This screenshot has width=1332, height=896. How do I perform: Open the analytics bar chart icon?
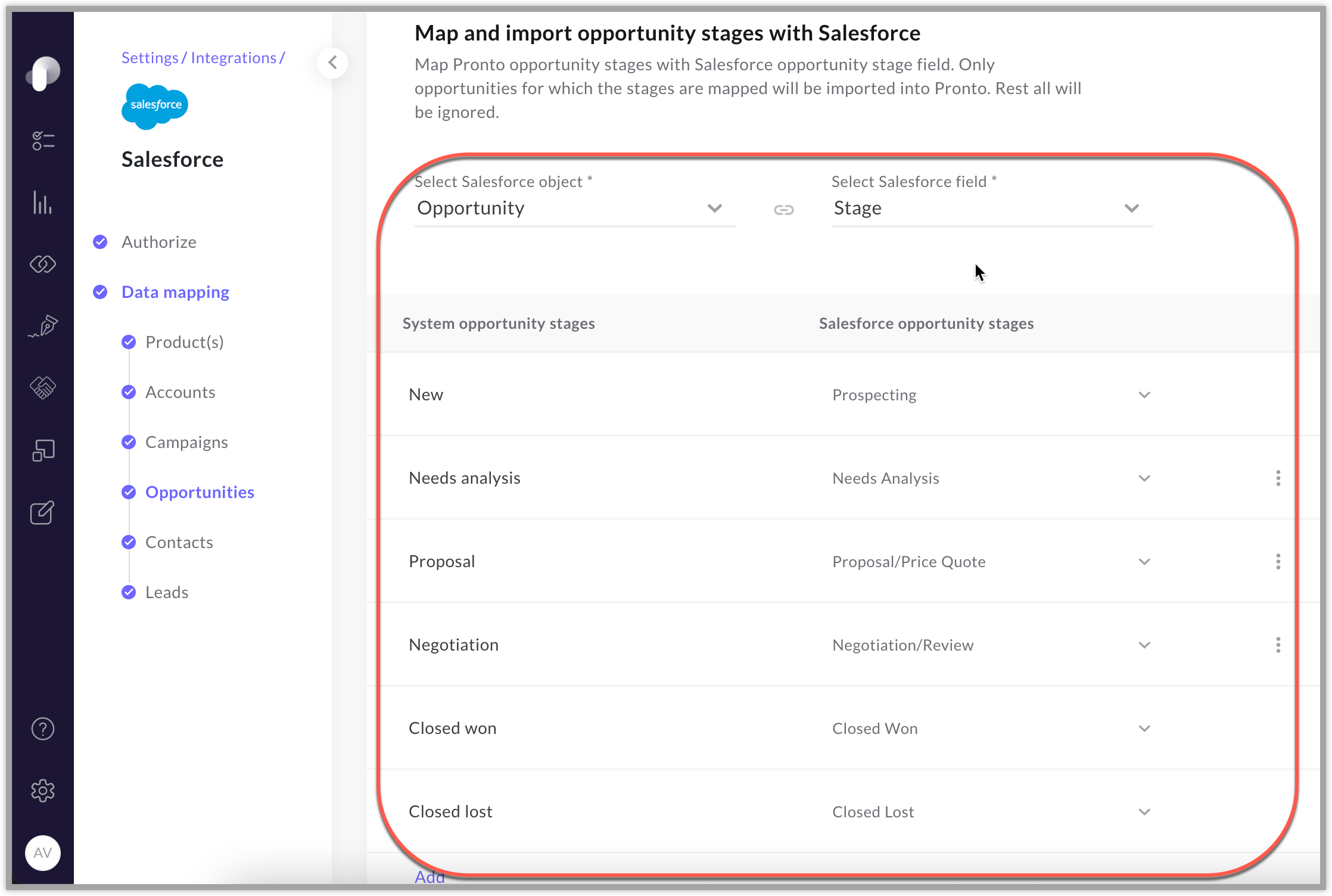click(x=42, y=203)
